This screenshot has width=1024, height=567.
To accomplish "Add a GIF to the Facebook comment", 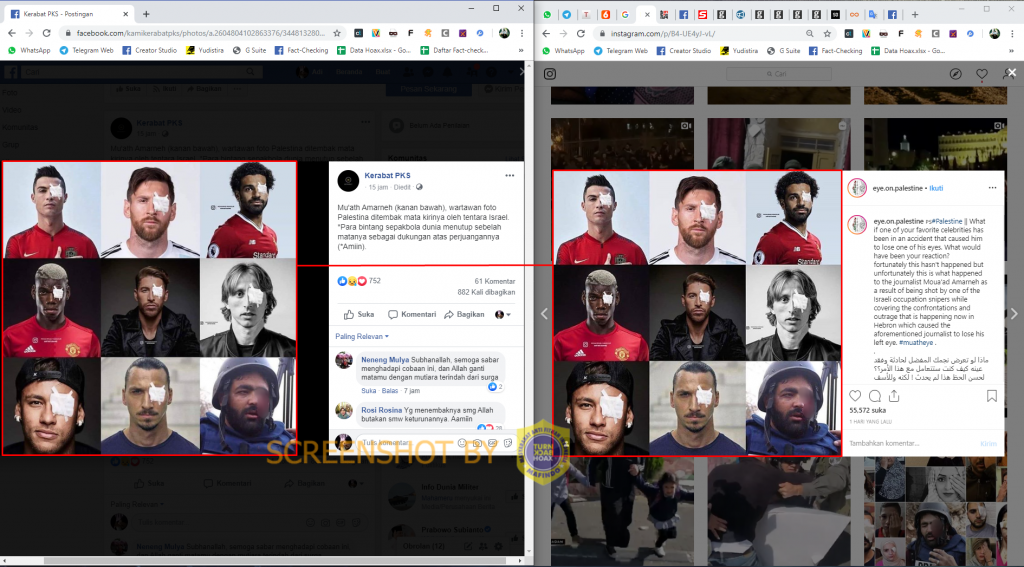I will [492, 443].
